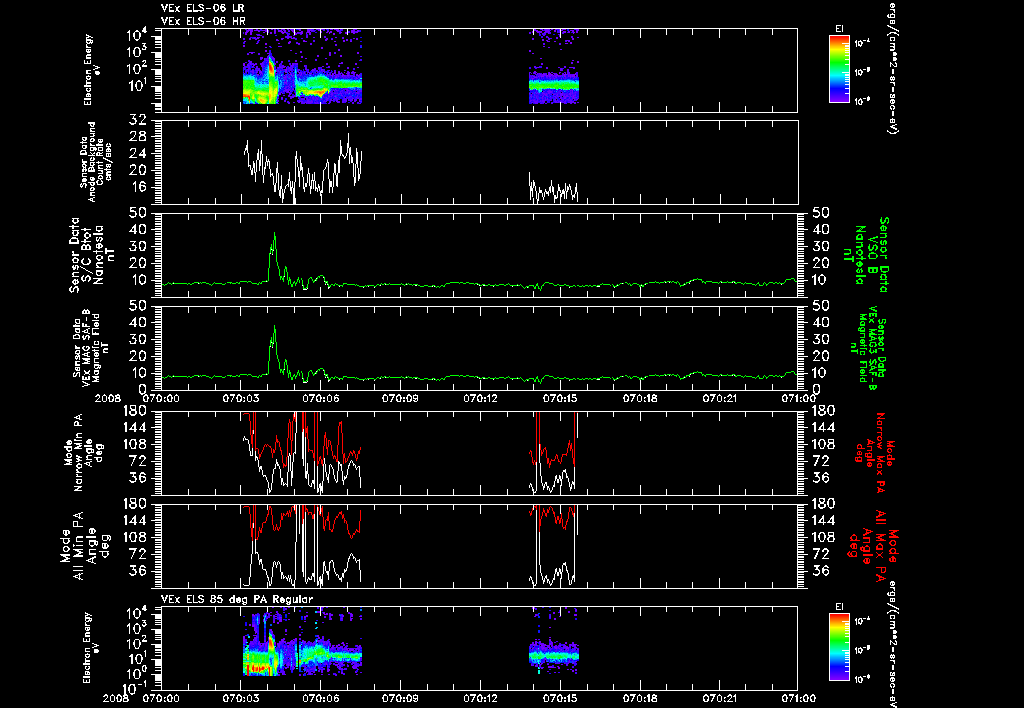Viewport: 1024px width, 708px height.
Task: Click '070:15' on the middle time axis
Action: click(x=560, y=398)
